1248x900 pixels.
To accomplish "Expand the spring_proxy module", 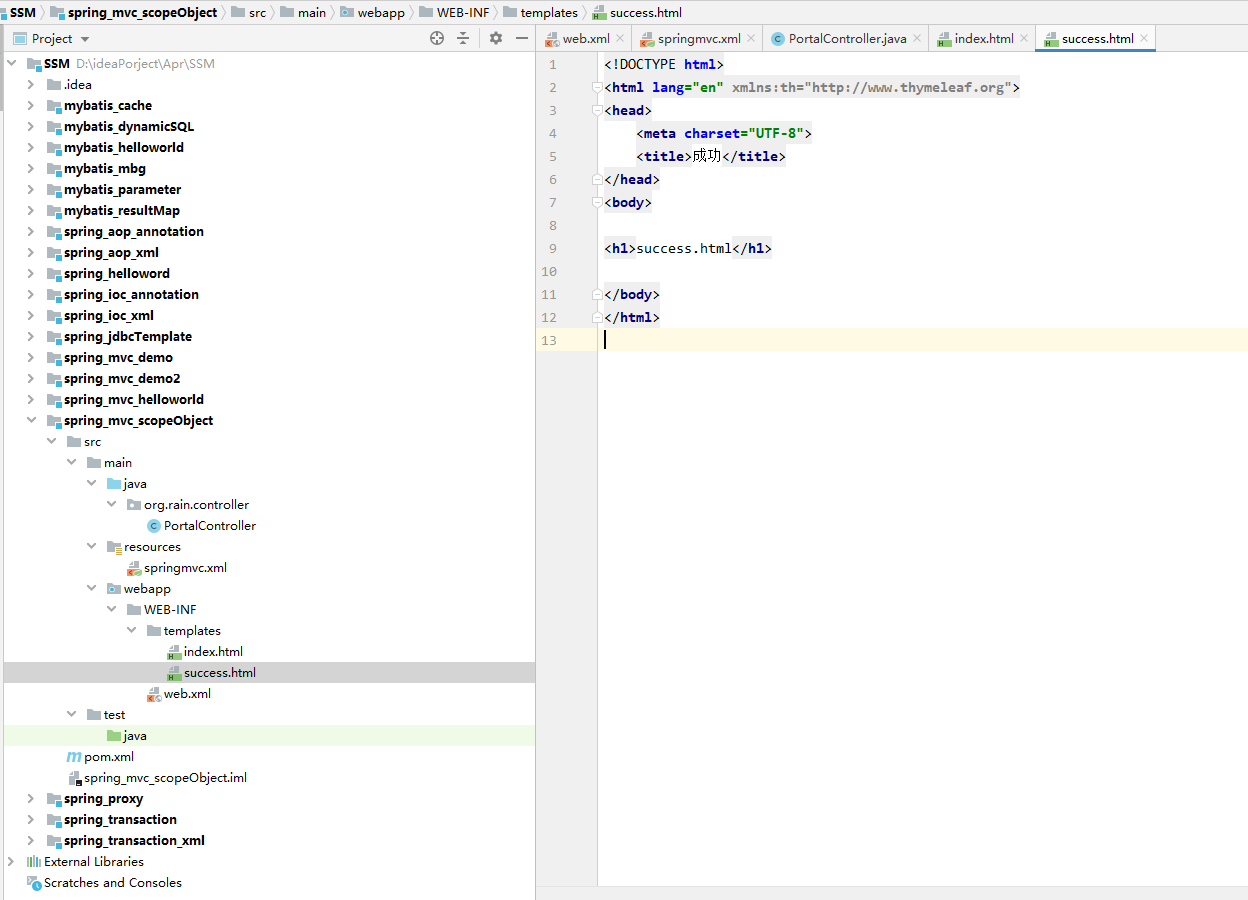I will coord(31,799).
